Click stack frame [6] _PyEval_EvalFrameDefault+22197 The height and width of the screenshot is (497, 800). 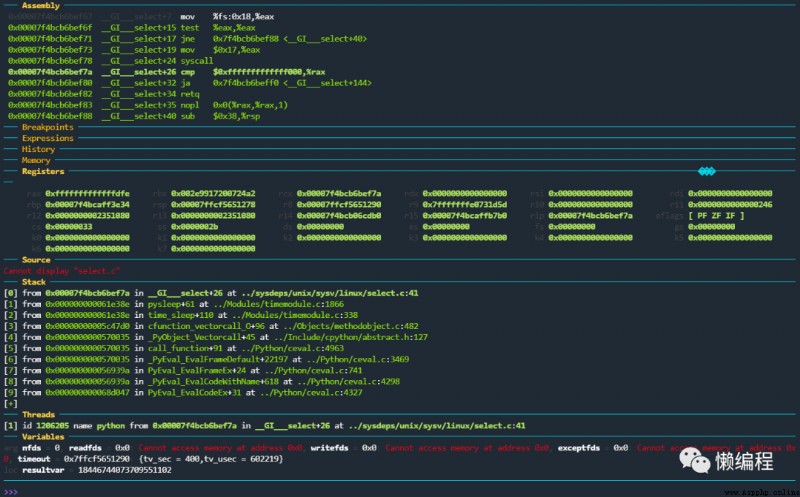(x=207, y=360)
